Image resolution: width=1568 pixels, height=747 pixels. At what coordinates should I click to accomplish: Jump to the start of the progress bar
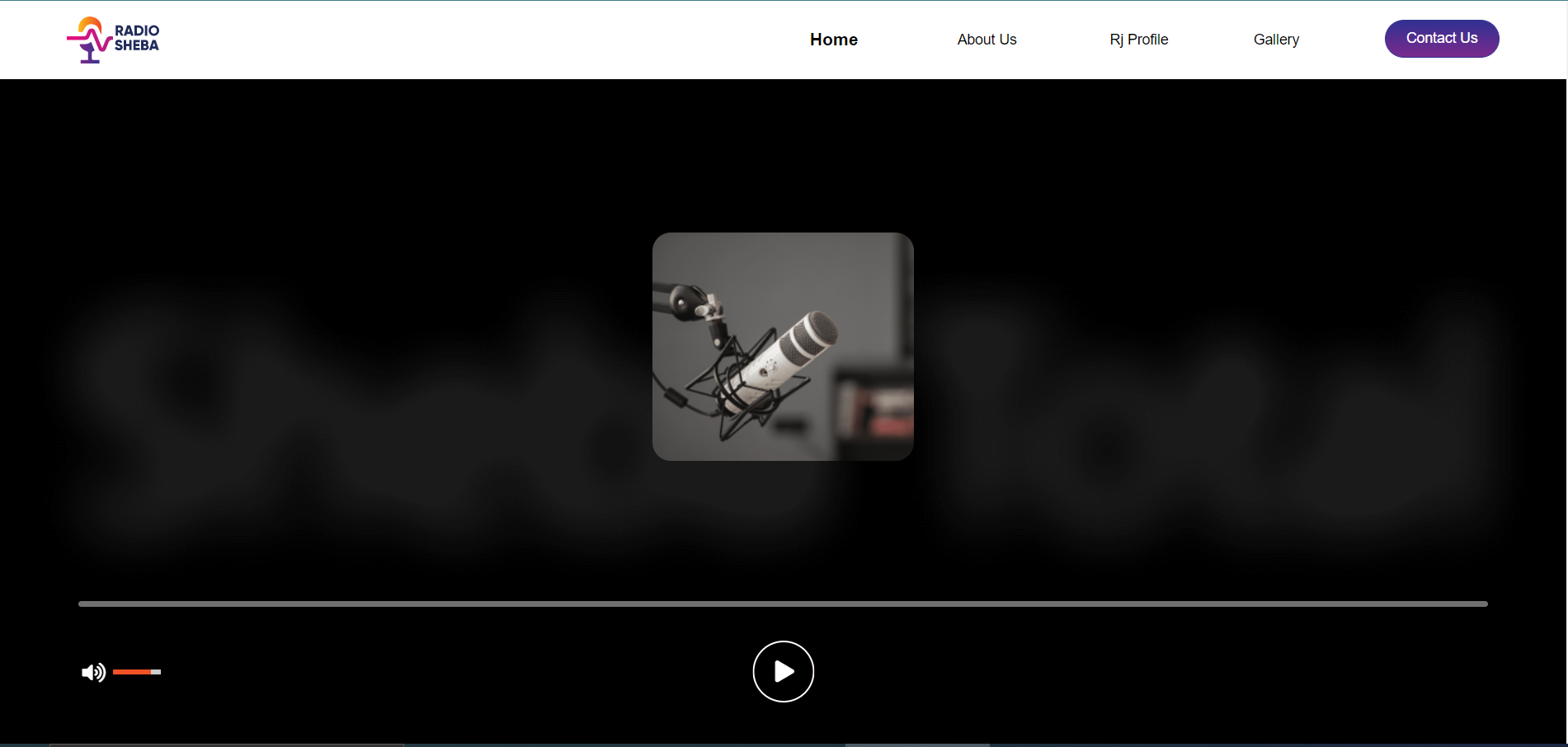80,604
